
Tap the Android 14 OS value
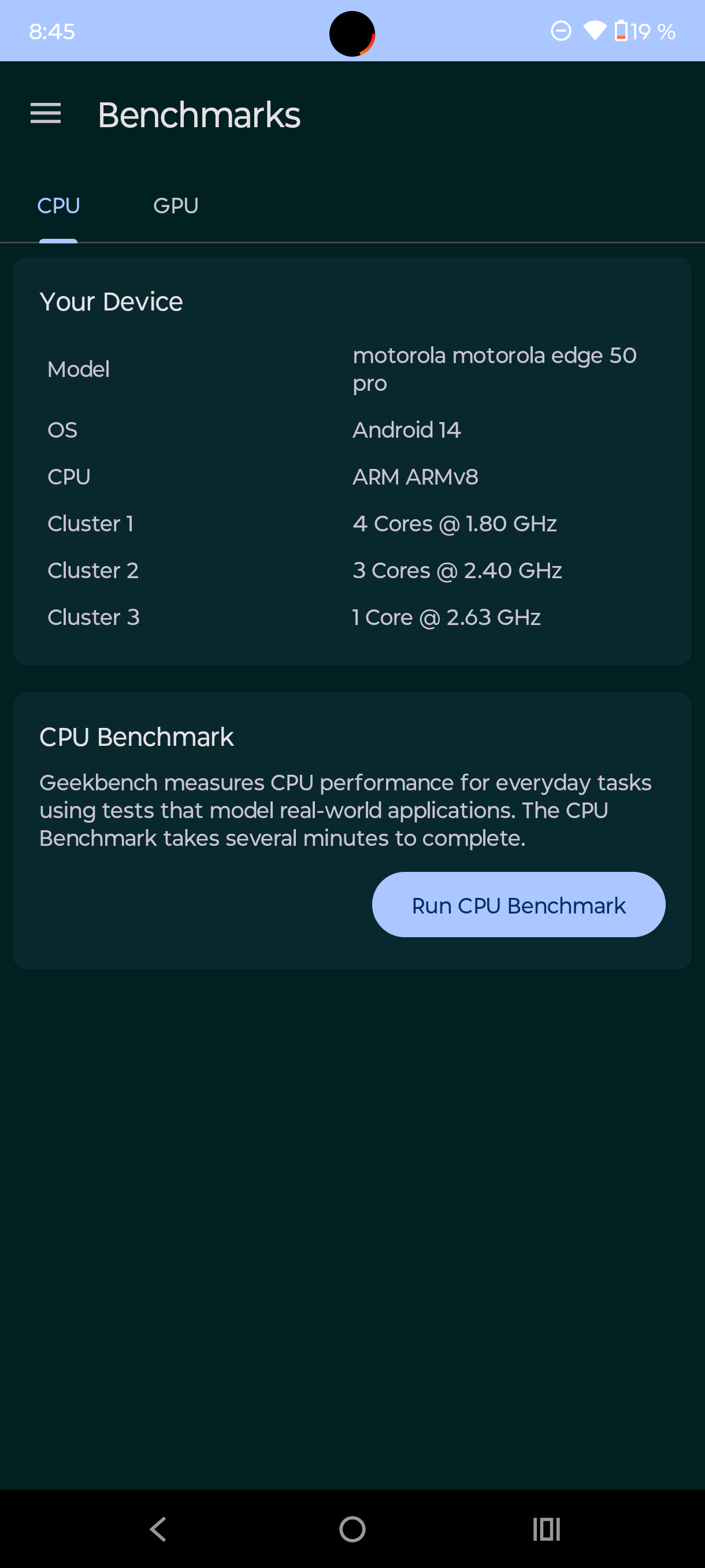[x=406, y=430]
